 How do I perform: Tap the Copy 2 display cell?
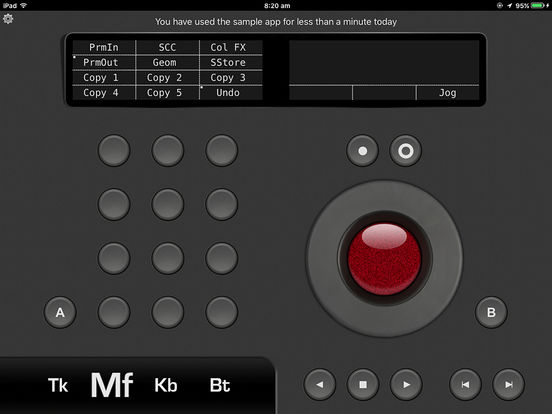coord(167,78)
